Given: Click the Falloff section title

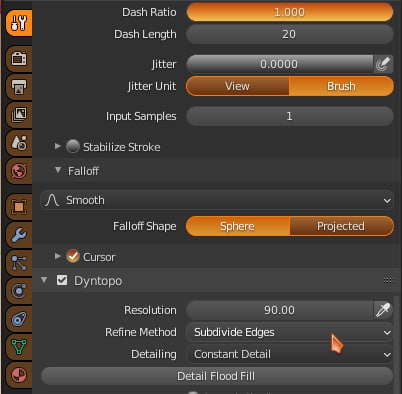Looking at the screenshot, I should [x=83, y=171].
